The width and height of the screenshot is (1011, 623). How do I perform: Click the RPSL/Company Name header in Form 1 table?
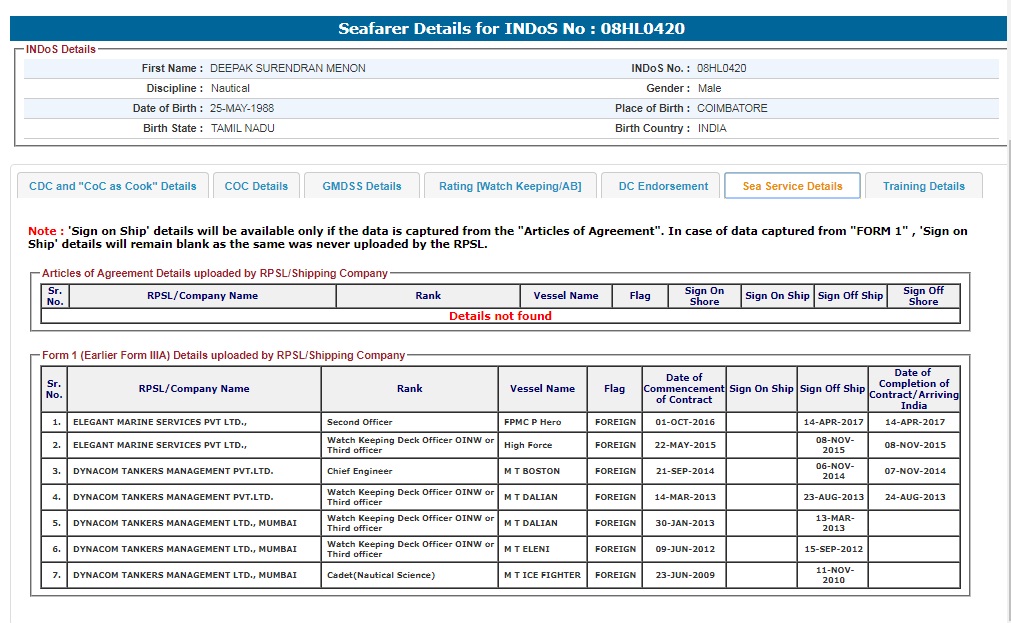pyautogui.click(x=194, y=389)
